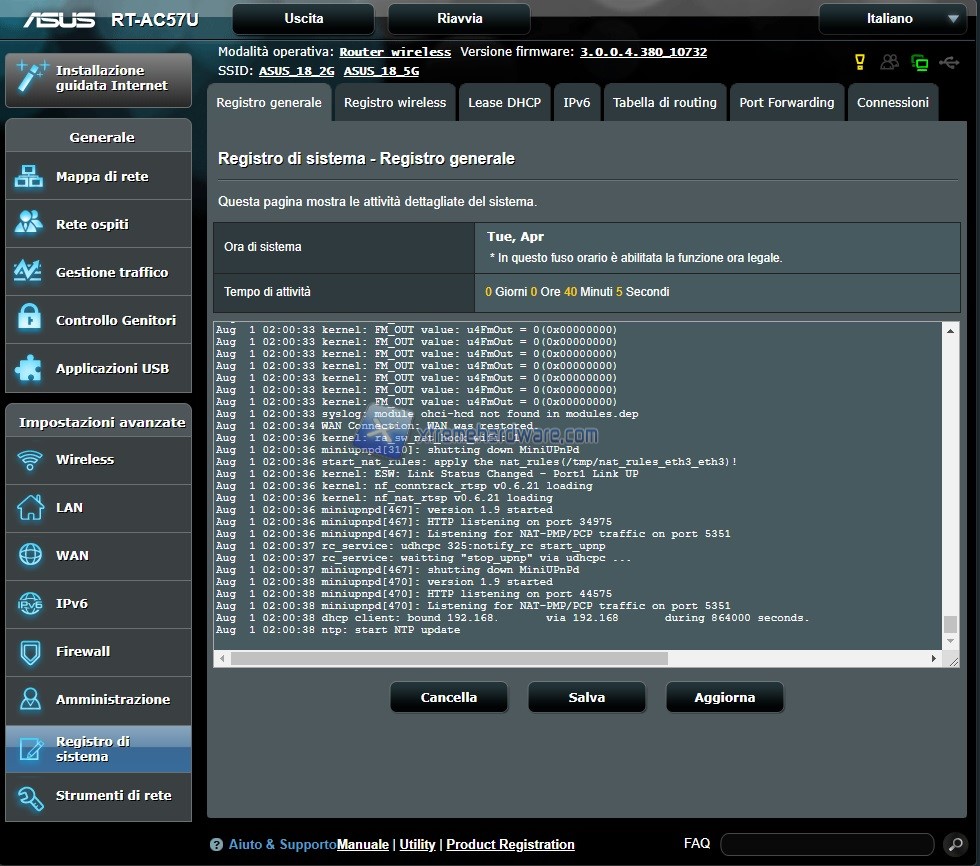
Task: Click the FAQ search input field
Action: pyautogui.click(x=825, y=844)
